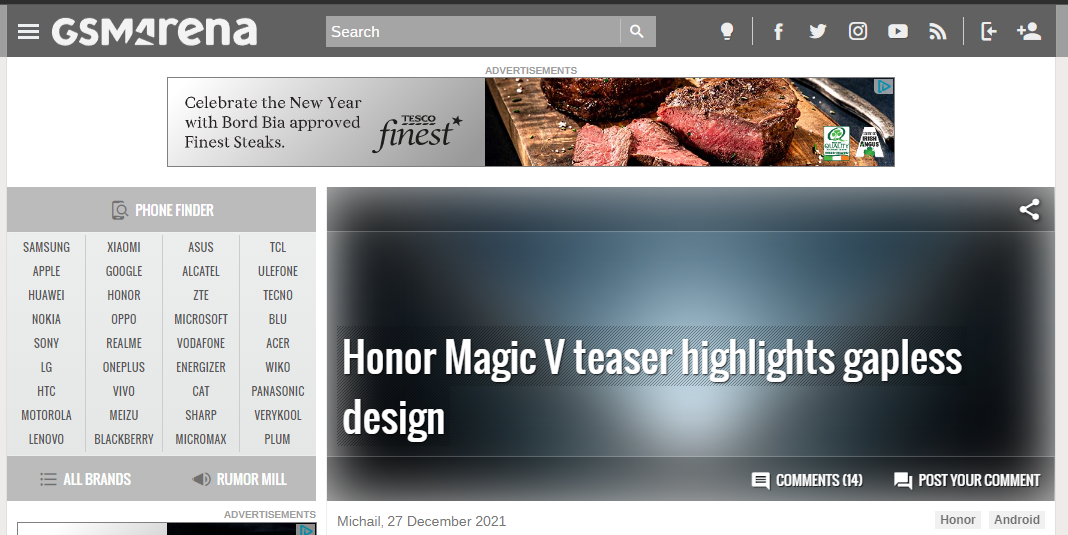Click the Phone Finder magnifier icon

pyautogui.click(x=120, y=210)
